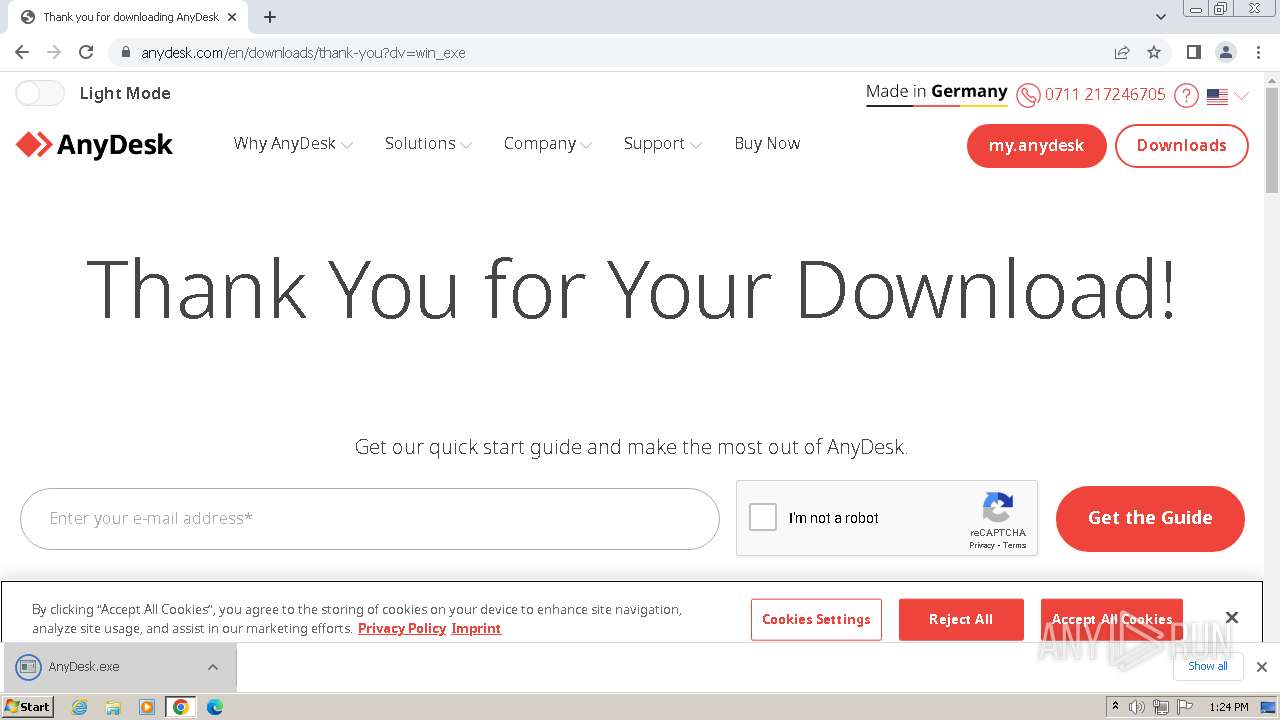Open the help question mark icon
This screenshot has width=1280, height=720.
[x=1186, y=95]
